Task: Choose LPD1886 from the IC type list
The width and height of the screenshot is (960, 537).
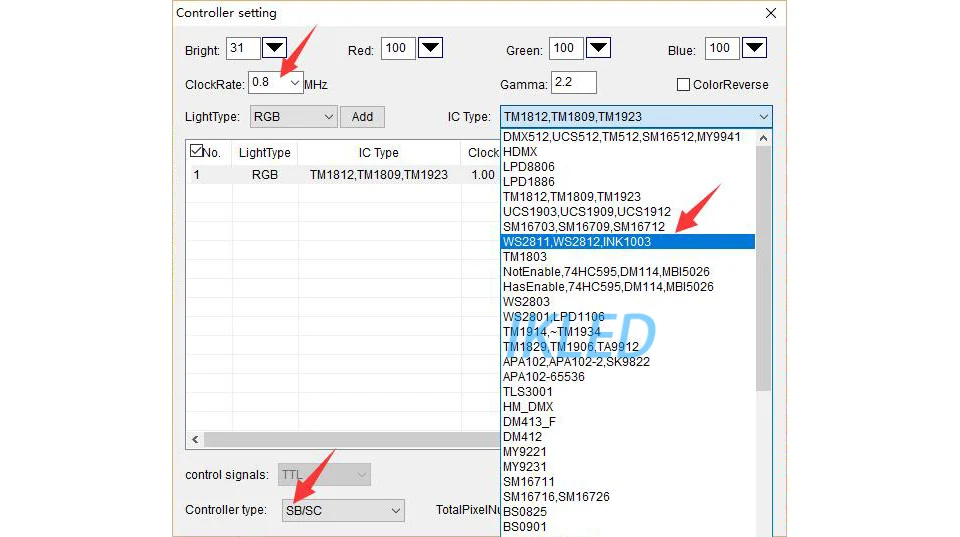Action: (628, 182)
